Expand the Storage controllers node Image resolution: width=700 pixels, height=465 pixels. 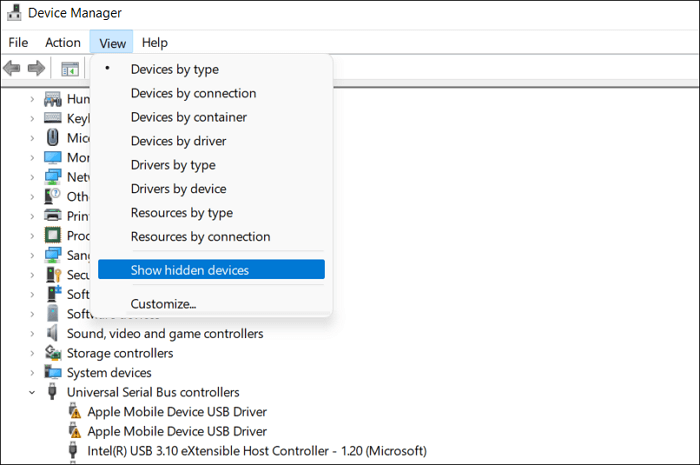(32, 353)
